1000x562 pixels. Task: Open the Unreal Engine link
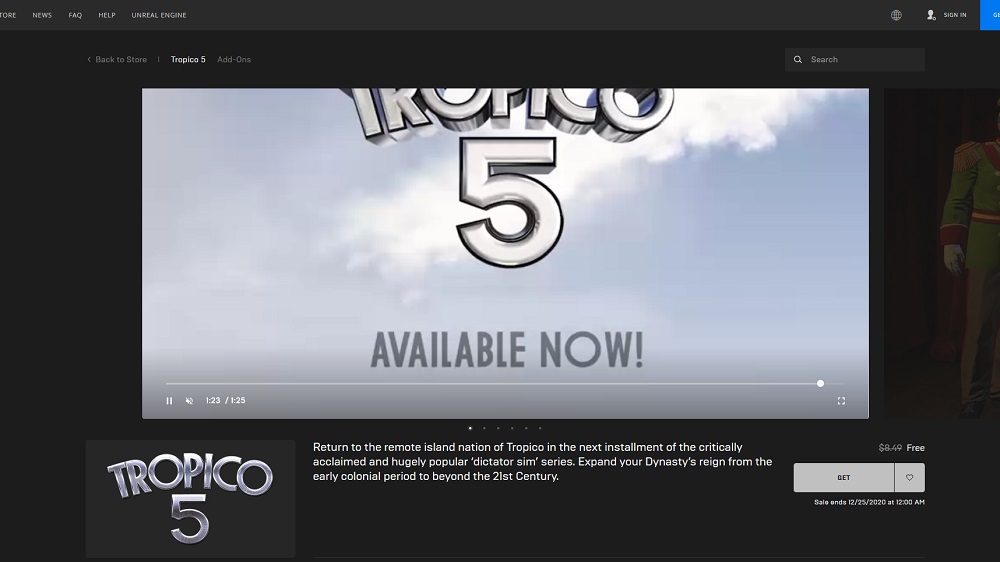(x=159, y=15)
